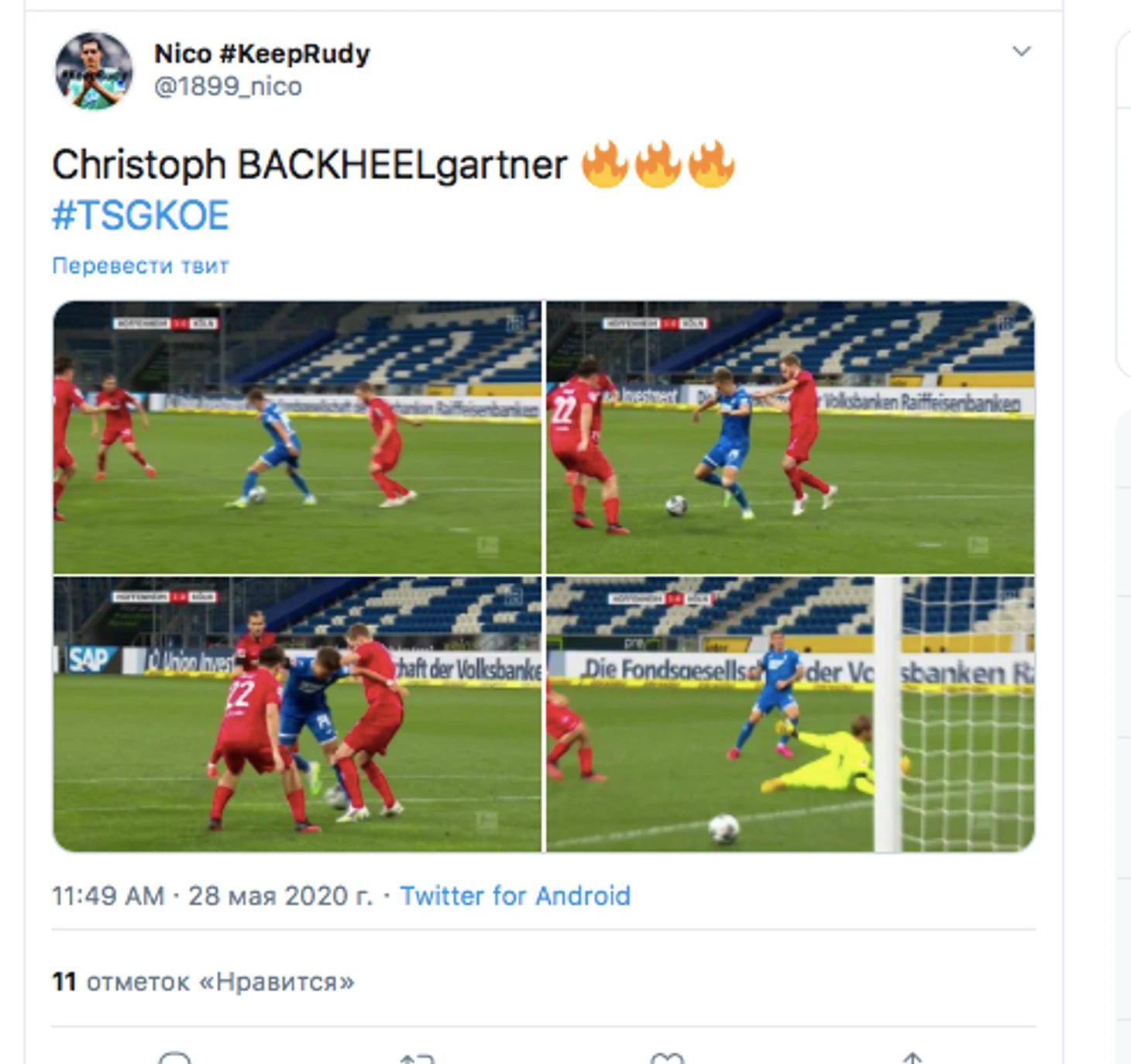This screenshot has height=1064, width=1131.
Task: Click the display name 'Nico #KeepRudy'
Action: [262, 53]
